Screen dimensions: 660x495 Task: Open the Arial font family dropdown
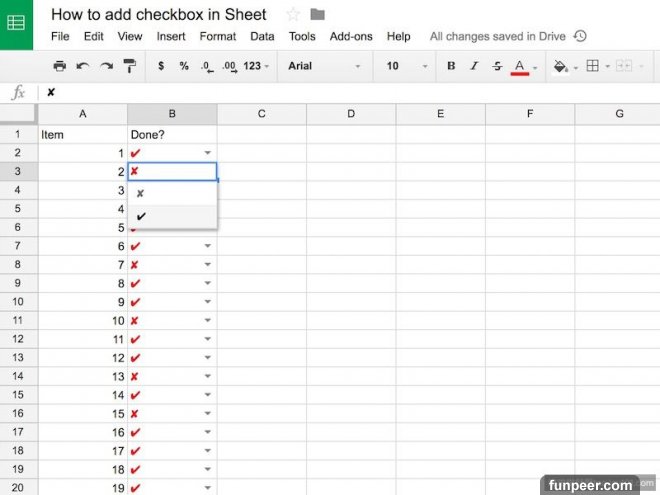[324, 66]
